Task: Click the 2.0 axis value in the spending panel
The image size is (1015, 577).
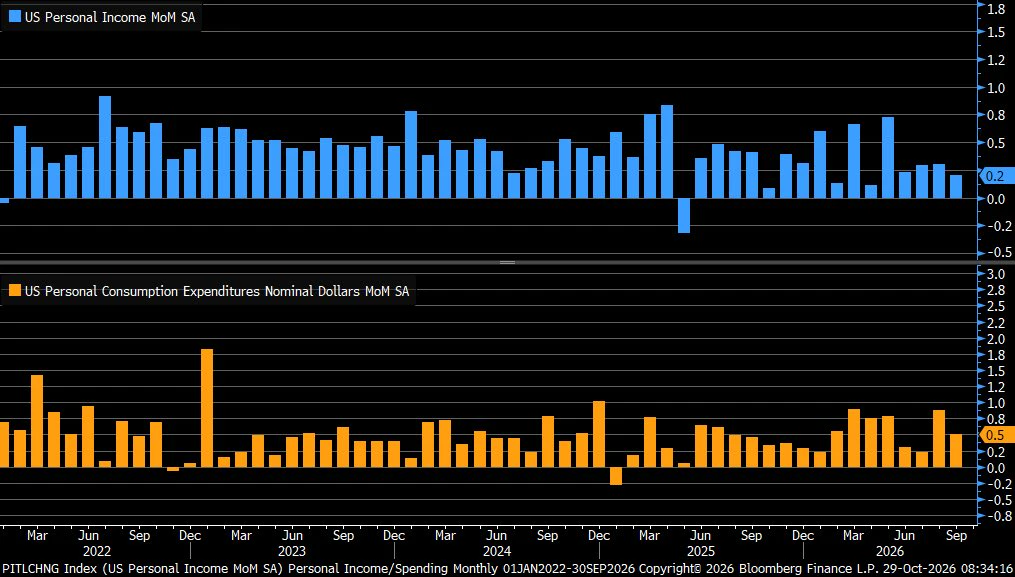Action: [996, 339]
